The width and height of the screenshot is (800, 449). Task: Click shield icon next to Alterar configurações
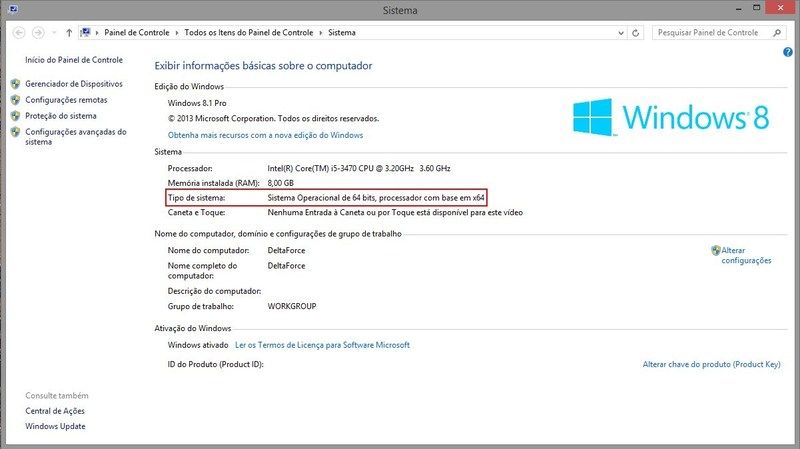click(715, 251)
